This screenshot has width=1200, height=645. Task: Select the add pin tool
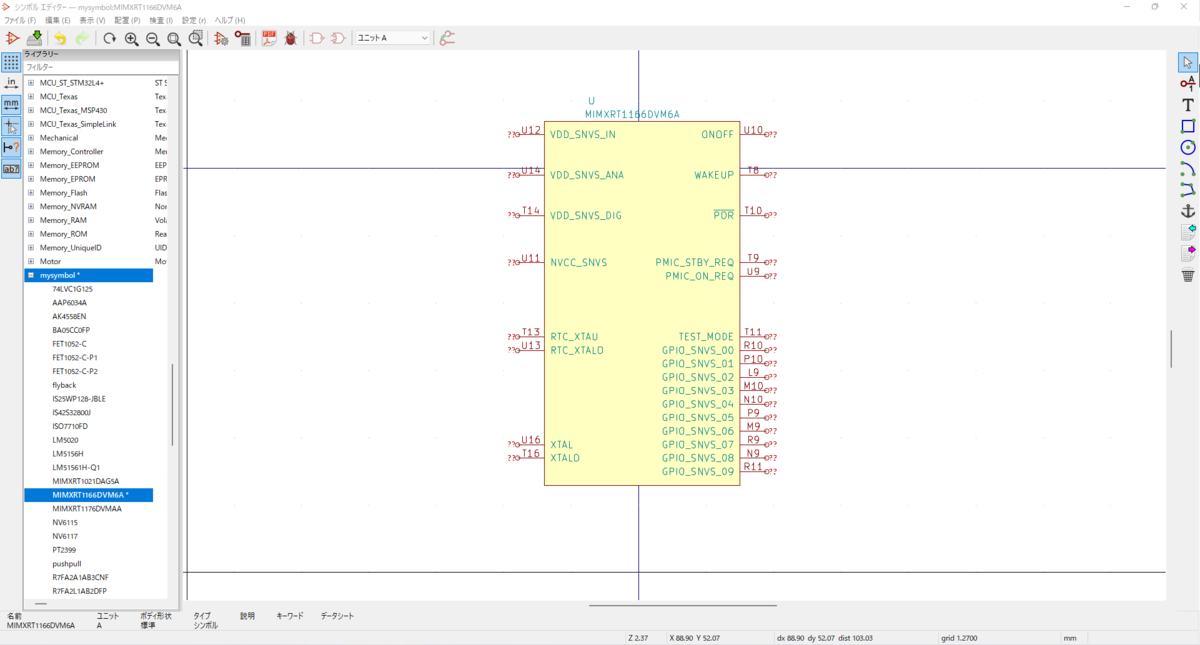(x=1188, y=83)
